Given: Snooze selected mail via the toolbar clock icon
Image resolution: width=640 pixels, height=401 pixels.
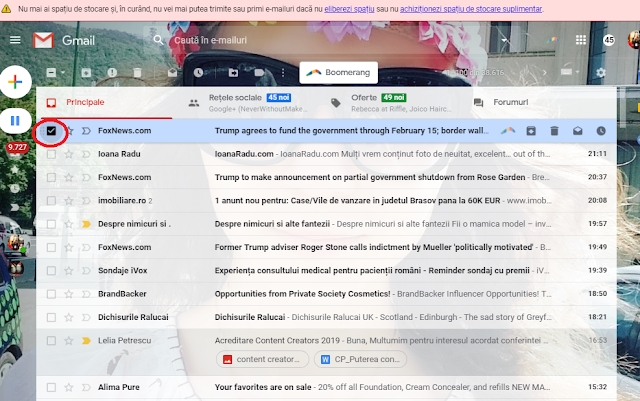Looking at the screenshot, I should click(198, 73).
